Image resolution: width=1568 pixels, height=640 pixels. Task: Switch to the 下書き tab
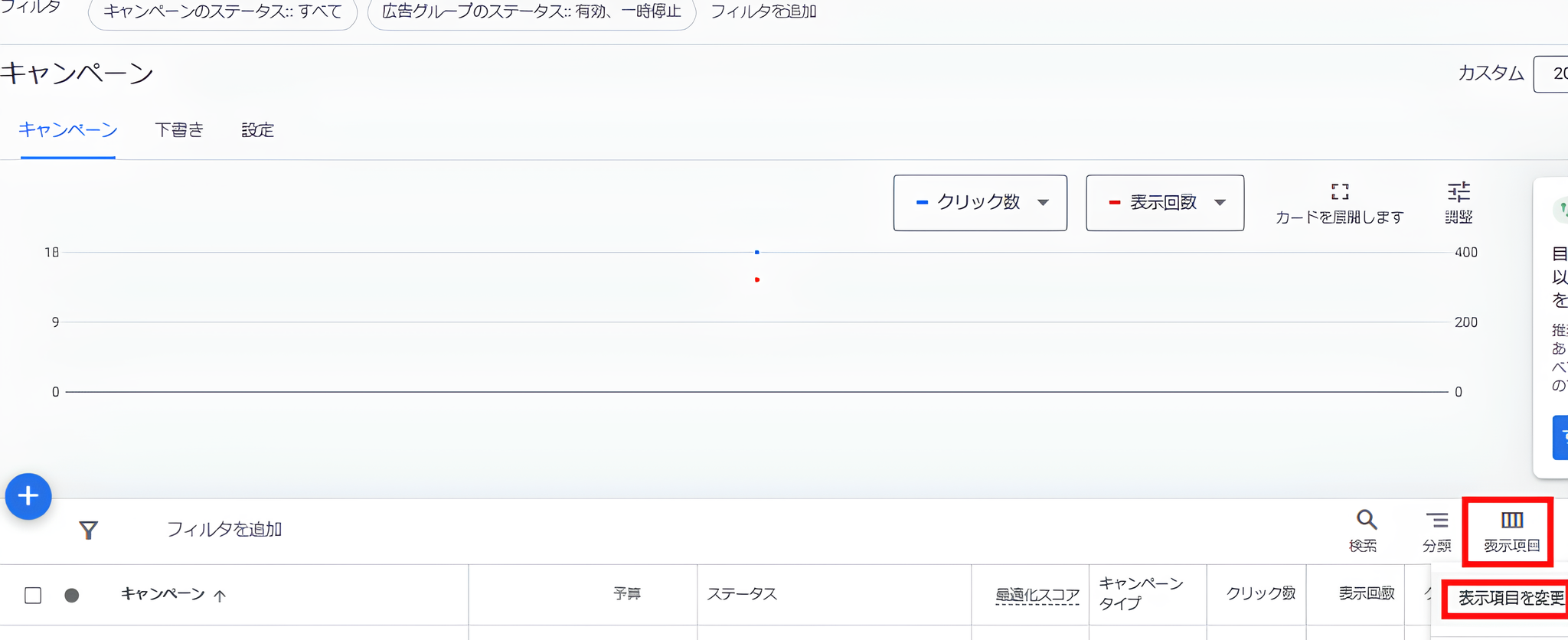[179, 129]
